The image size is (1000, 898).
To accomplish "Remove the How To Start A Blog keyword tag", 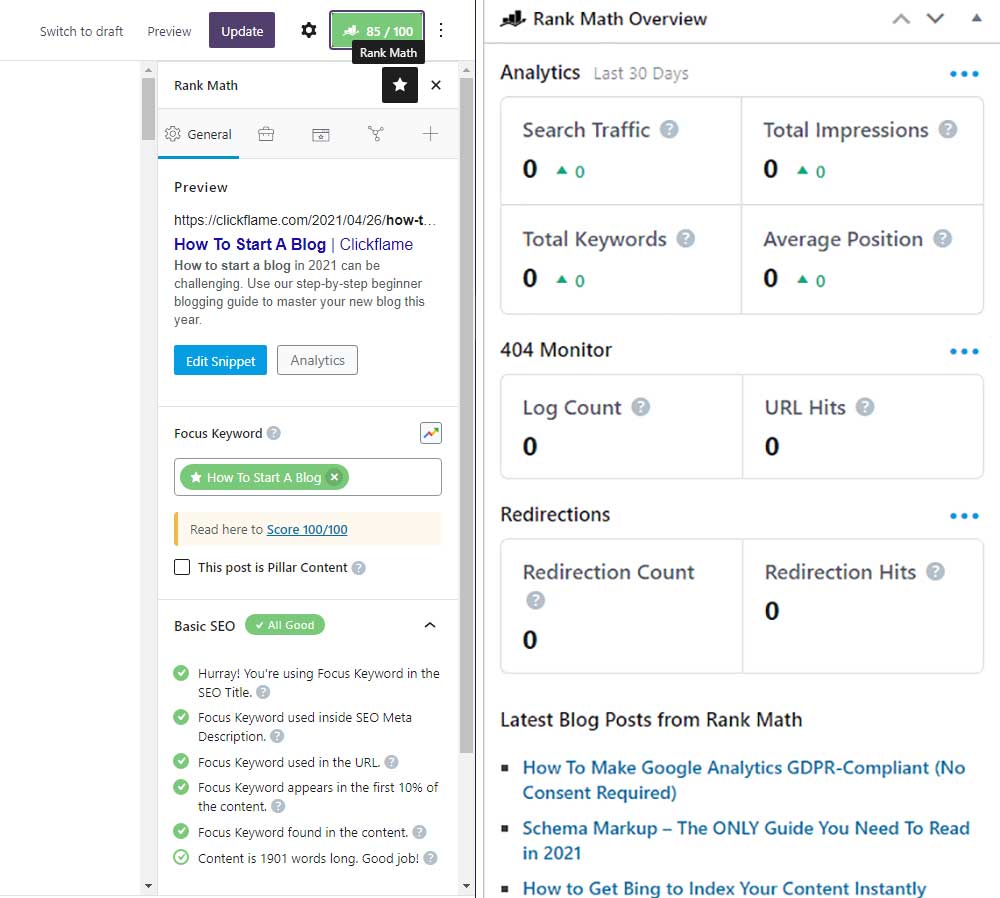I will [x=335, y=477].
